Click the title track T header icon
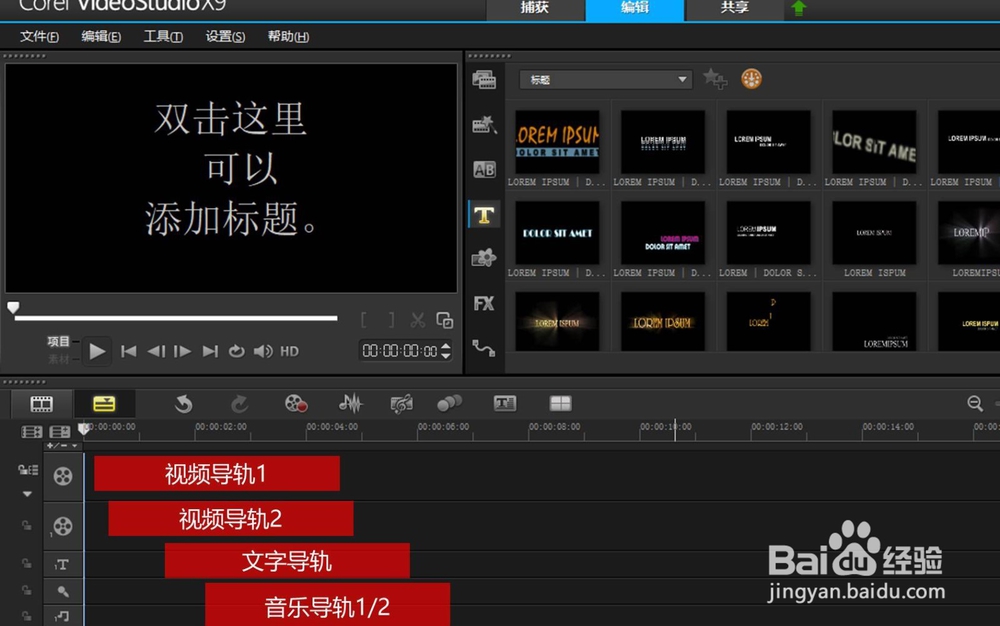Viewport: 1000px width, 626px height. pyautogui.click(x=62, y=564)
